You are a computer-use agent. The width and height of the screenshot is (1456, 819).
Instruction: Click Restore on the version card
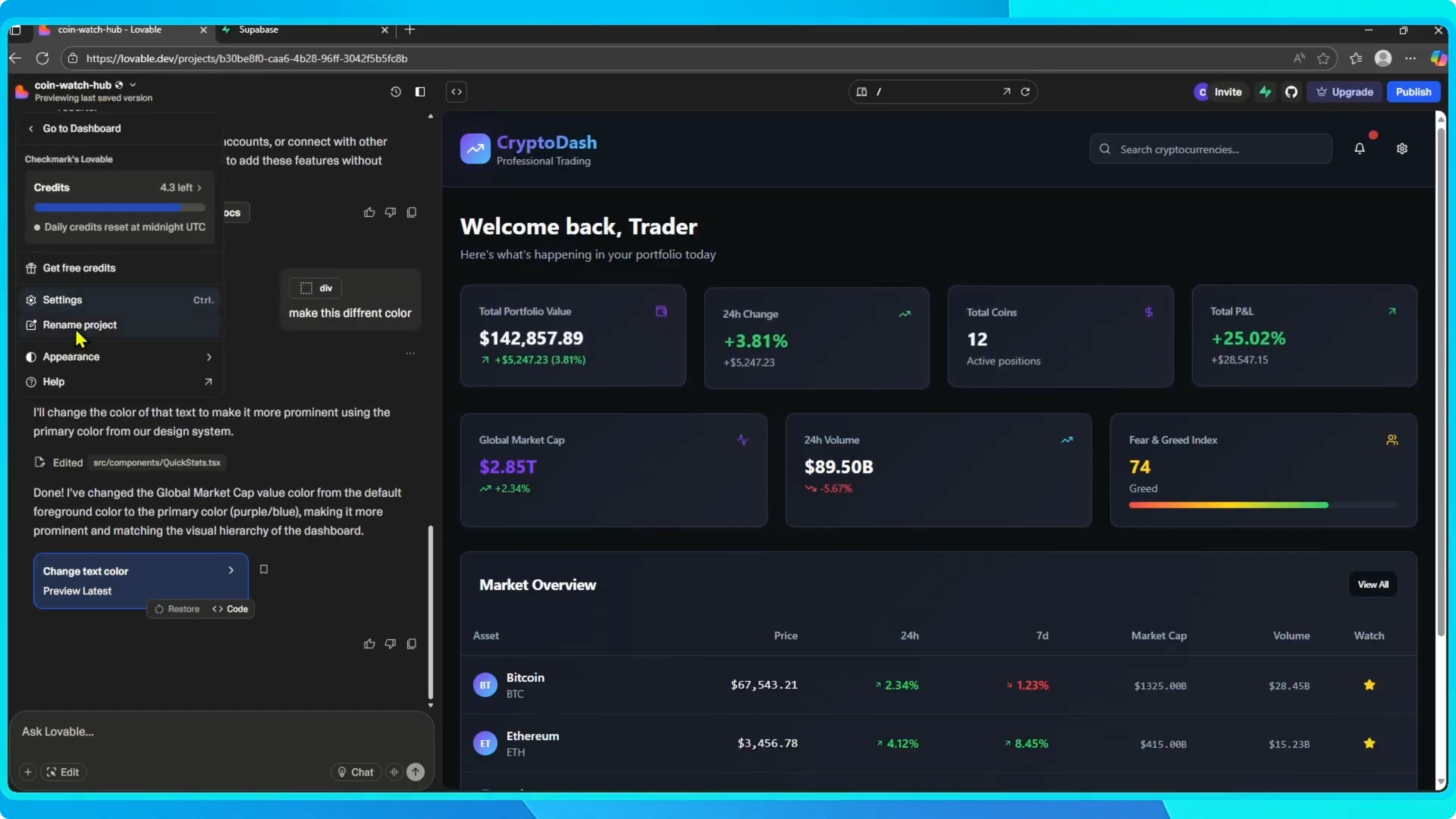[x=178, y=609]
